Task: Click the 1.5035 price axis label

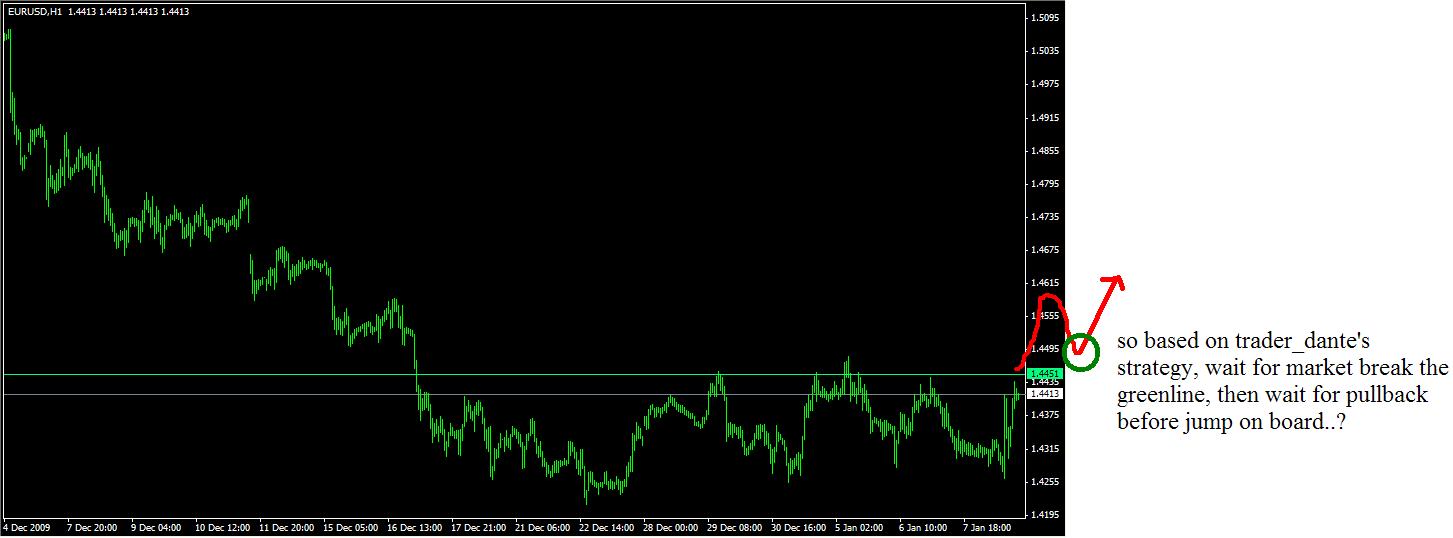Action: click(1046, 51)
